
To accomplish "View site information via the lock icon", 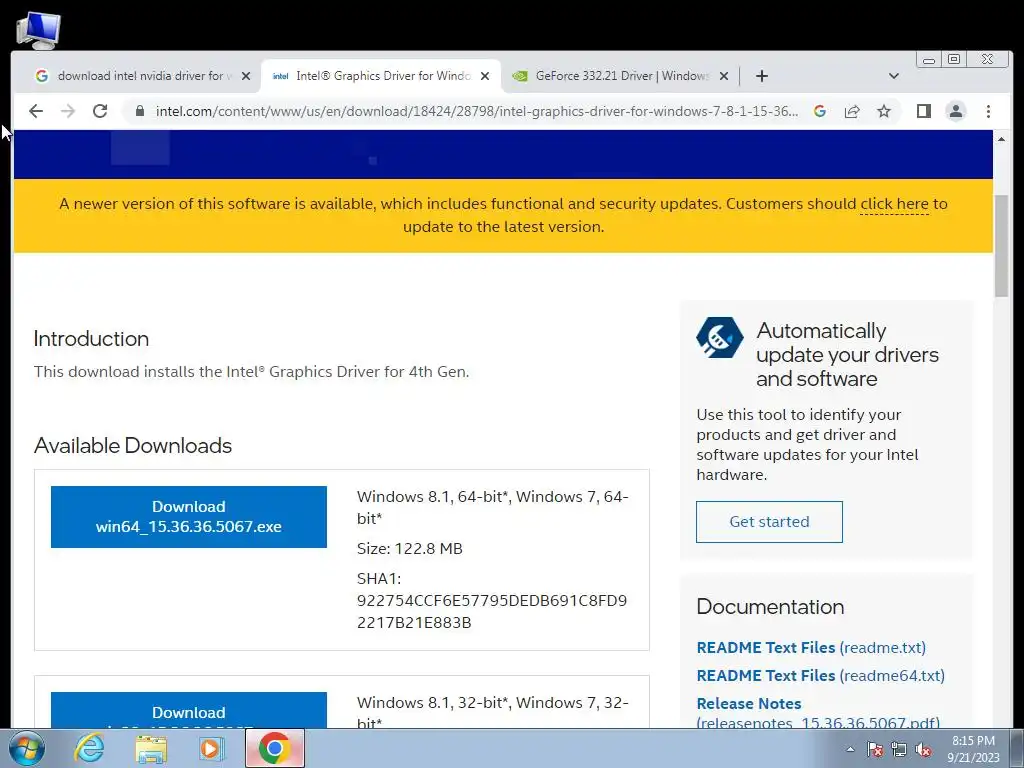I will [x=139, y=111].
